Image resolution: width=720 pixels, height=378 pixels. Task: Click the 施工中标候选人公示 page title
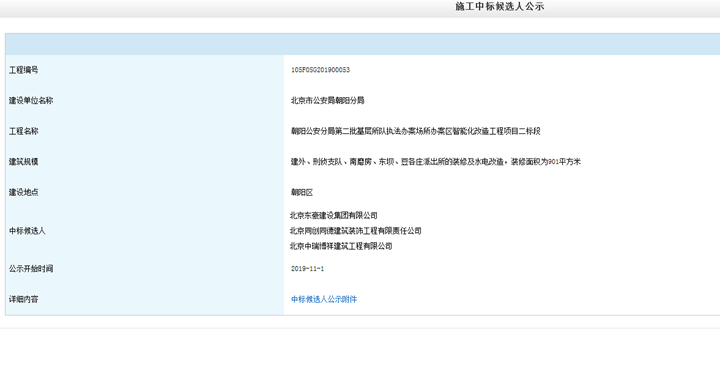[500, 6]
